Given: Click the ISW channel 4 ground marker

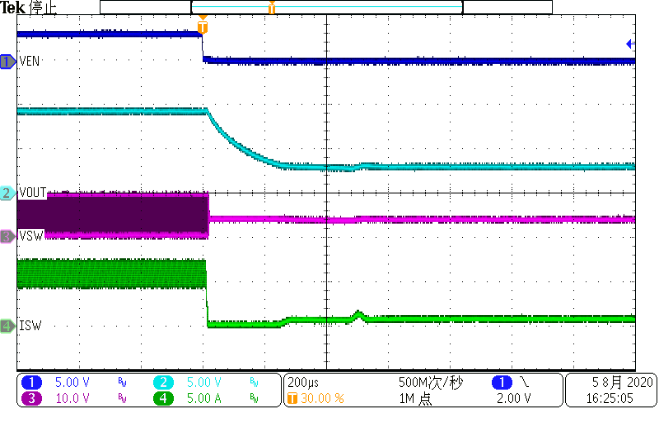Looking at the screenshot, I should click(8, 325).
